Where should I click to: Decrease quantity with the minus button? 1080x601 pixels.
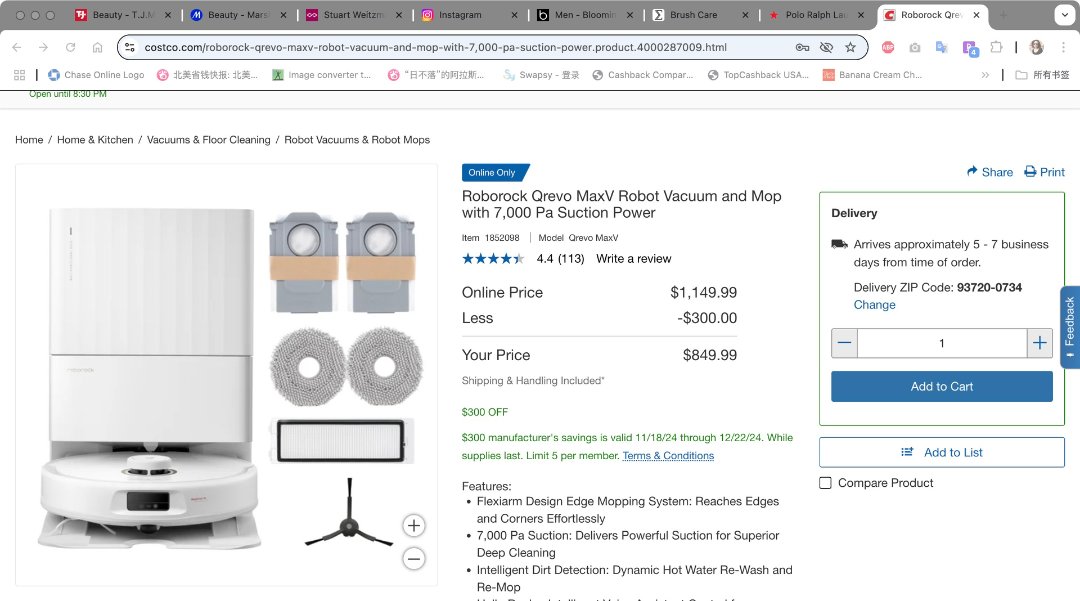click(x=845, y=343)
